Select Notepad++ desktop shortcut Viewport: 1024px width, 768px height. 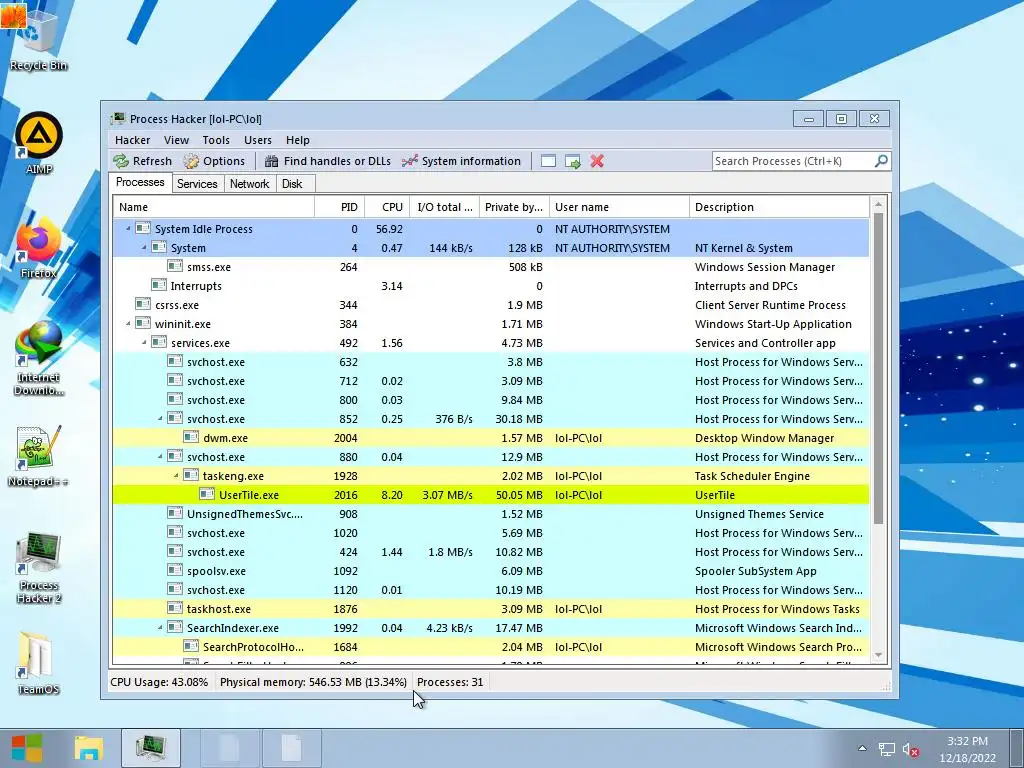point(39,456)
